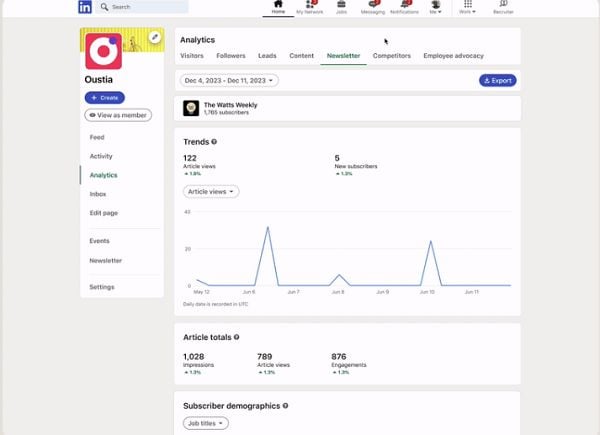Open the Home icon in top navigation
Screen dimensions: 600x435
(x=278, y=8)
